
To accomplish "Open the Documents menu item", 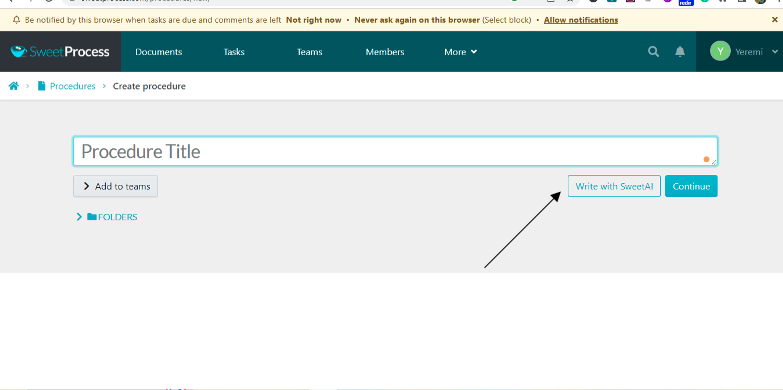I will (x=158, y=52).
